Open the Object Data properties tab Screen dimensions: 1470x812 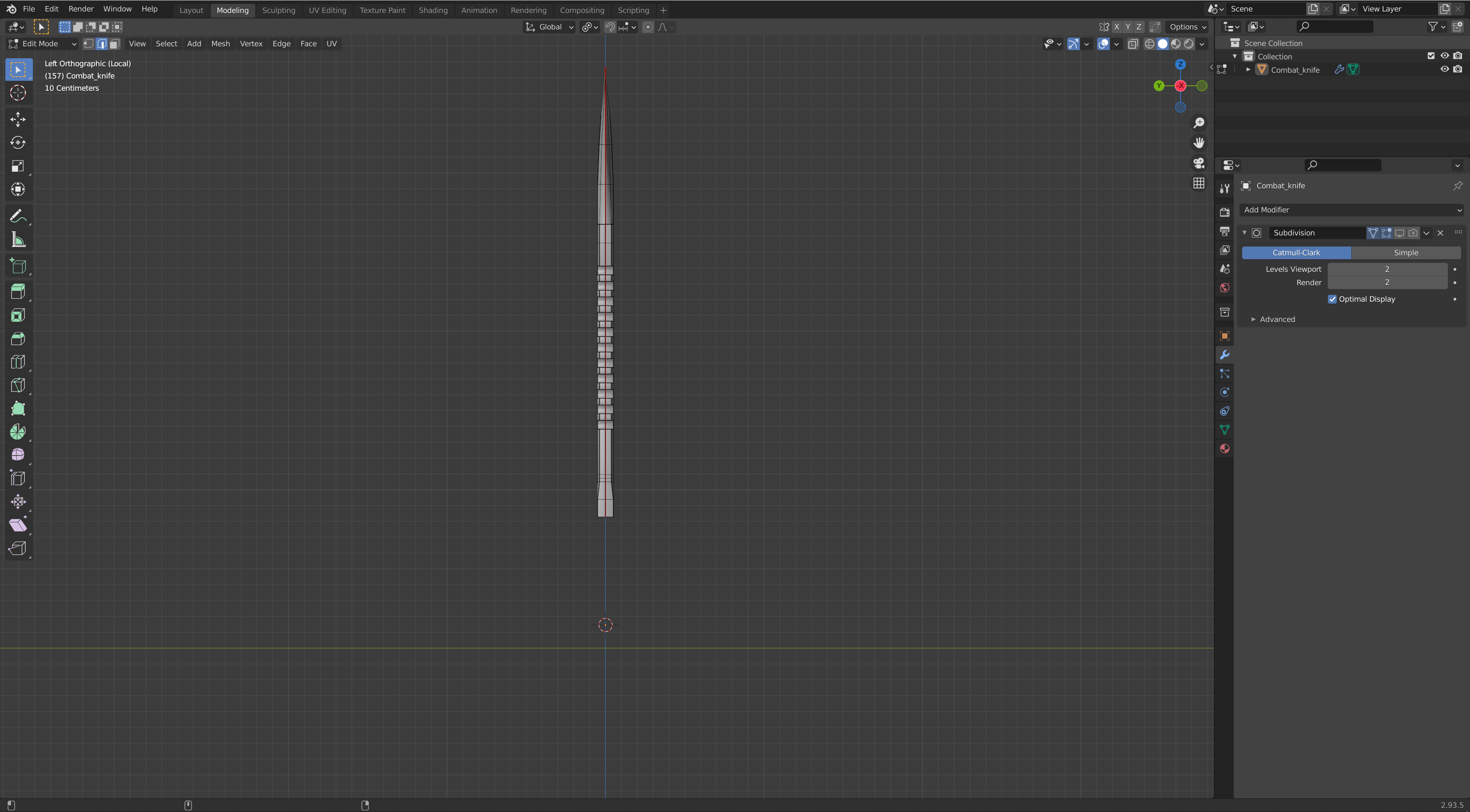click(x=1225, y=430)
